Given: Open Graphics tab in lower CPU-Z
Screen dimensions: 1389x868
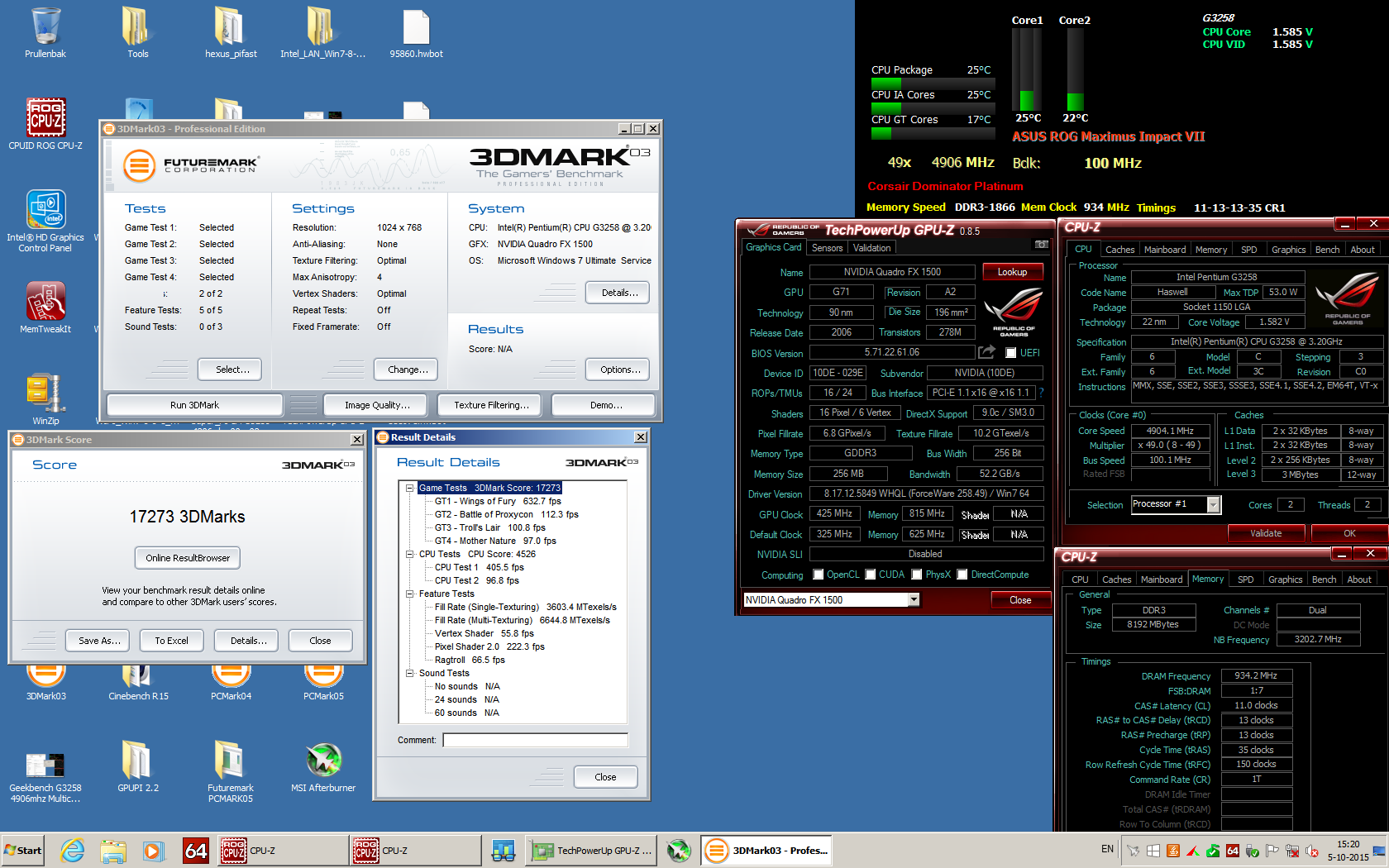Looking at the screenshot, I should click(1285, 579).
